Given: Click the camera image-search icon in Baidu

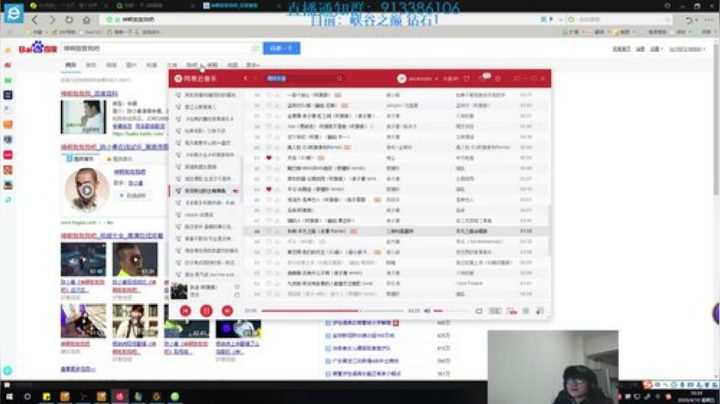Looking at the screenshot, I should coord(255,48).
